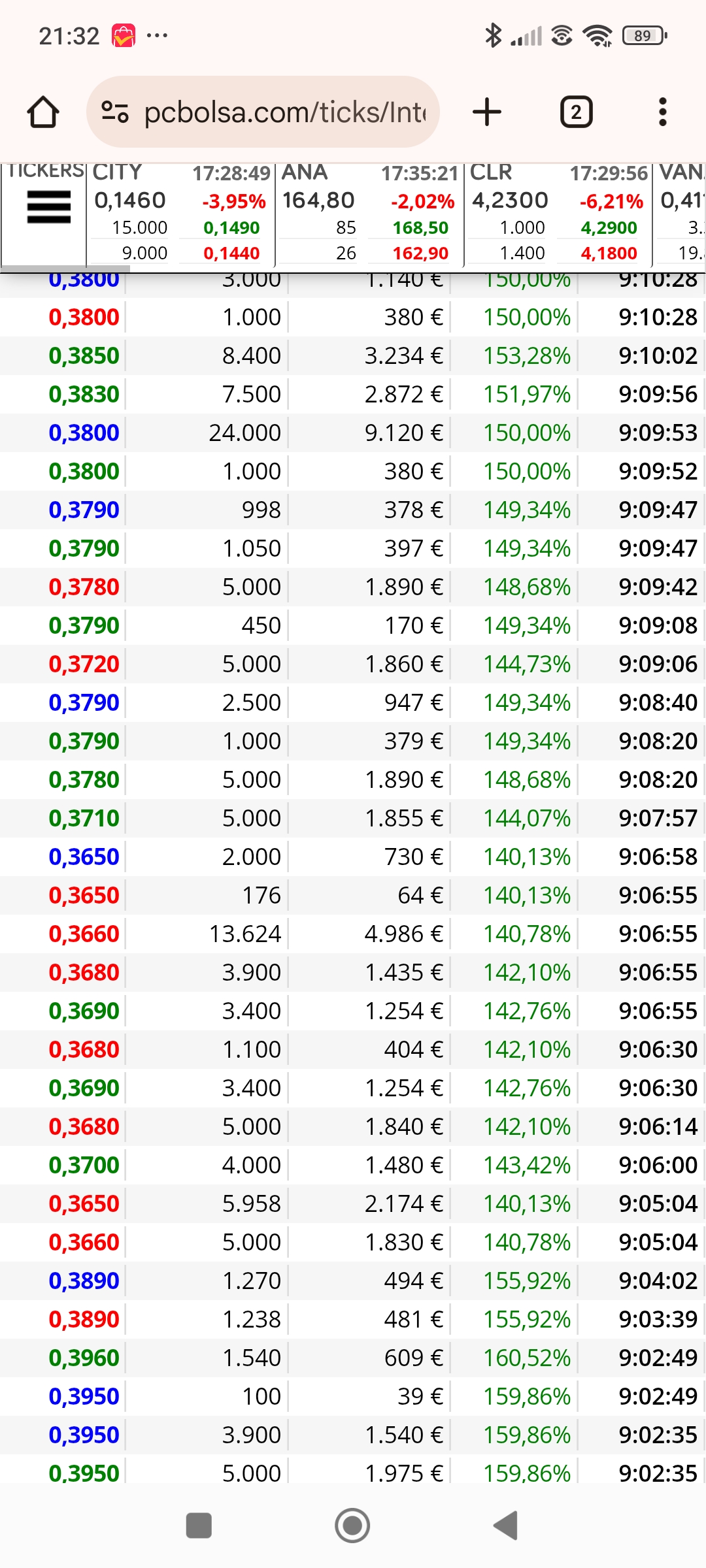Click the pcbolsa.com URL address field

coord(263,112)
